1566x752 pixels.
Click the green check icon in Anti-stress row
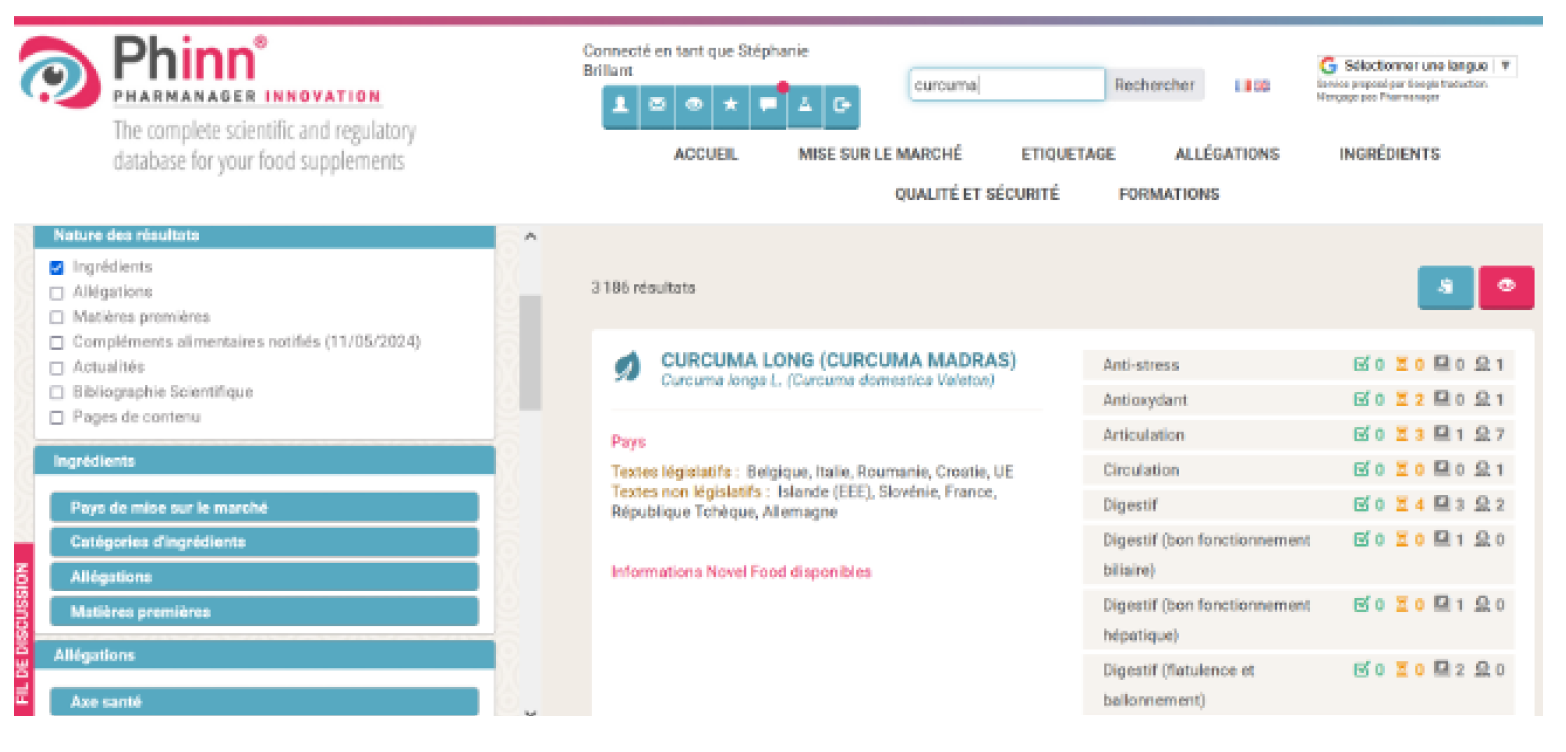coord(1361,365)
